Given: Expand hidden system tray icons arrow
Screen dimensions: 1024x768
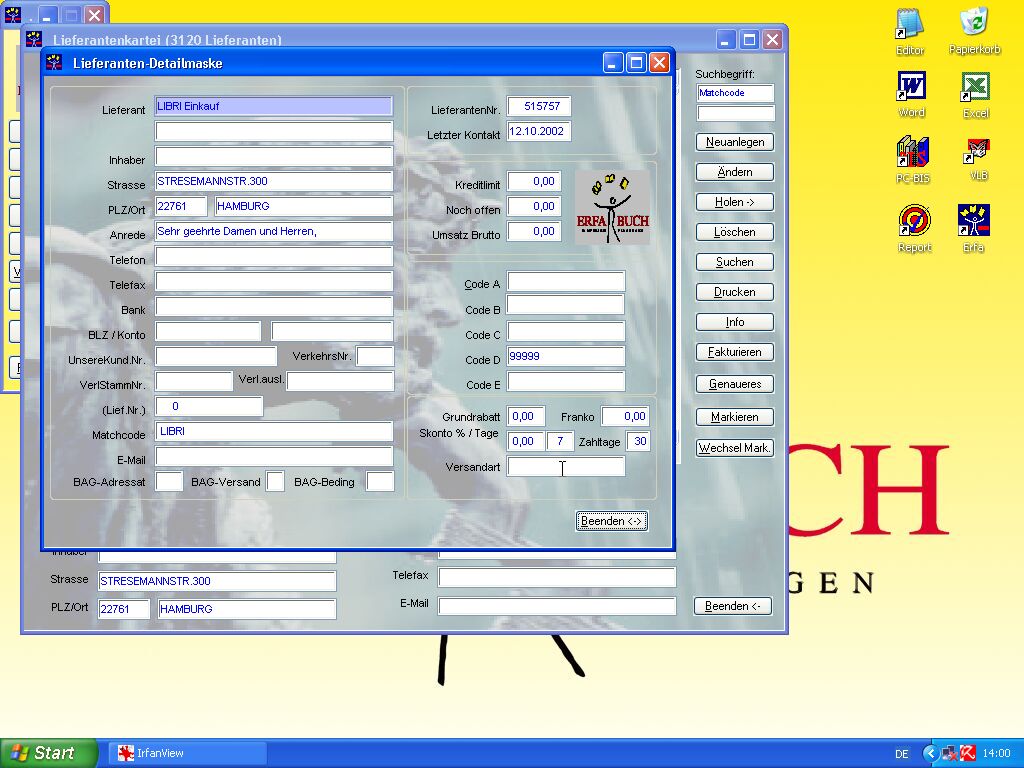Looking at the screenshot, I should click(x=930, y=753).
